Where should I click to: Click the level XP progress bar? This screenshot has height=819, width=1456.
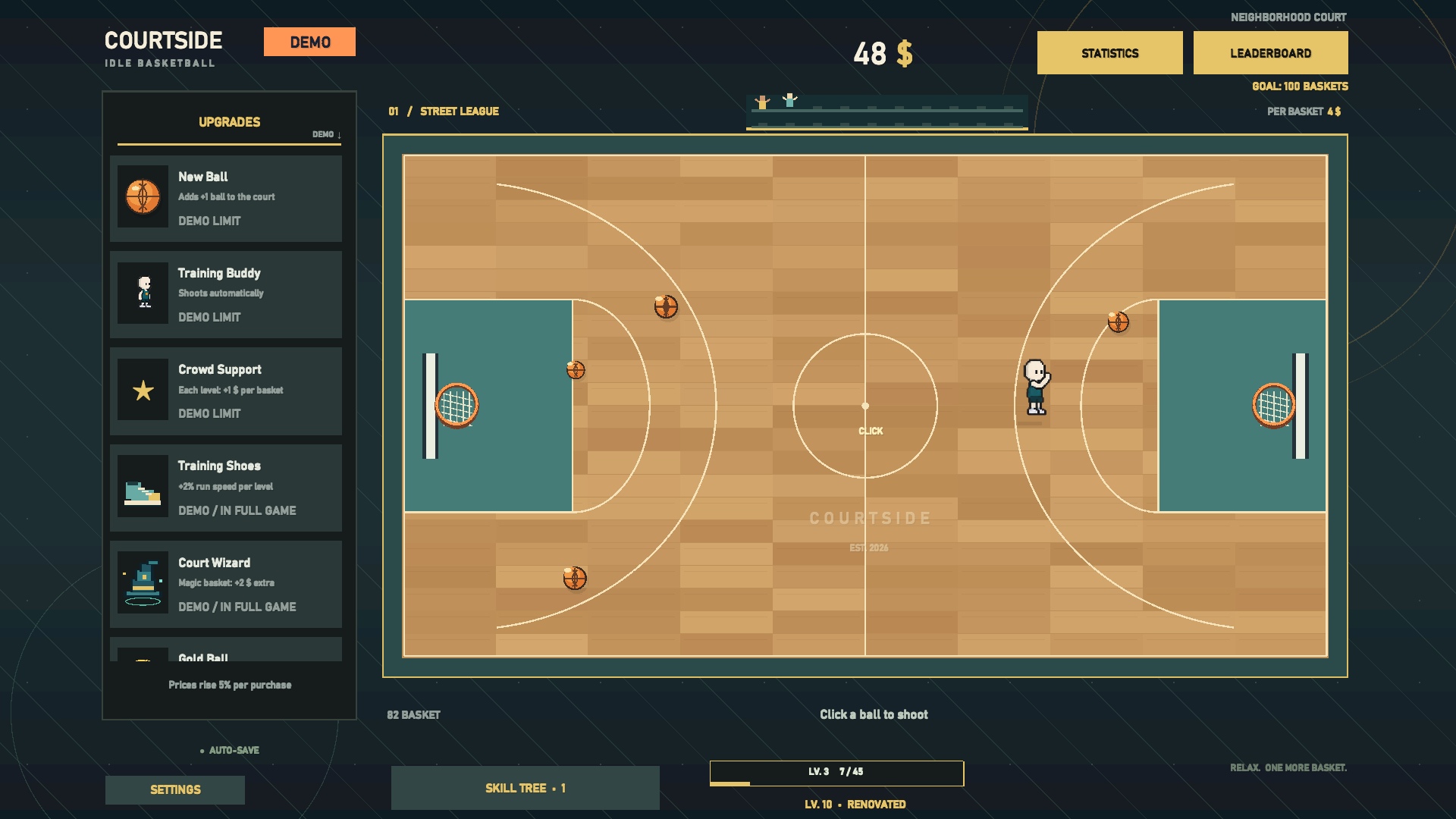(x=836, y=773)
